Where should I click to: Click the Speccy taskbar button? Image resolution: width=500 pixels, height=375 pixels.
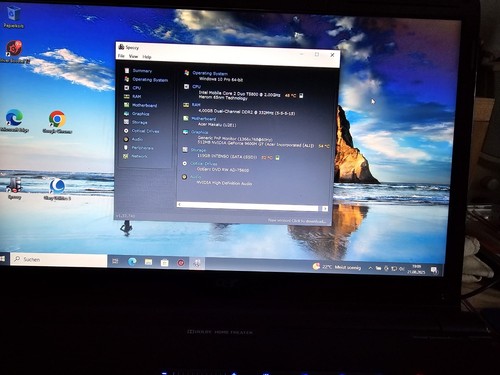point(197,263)
